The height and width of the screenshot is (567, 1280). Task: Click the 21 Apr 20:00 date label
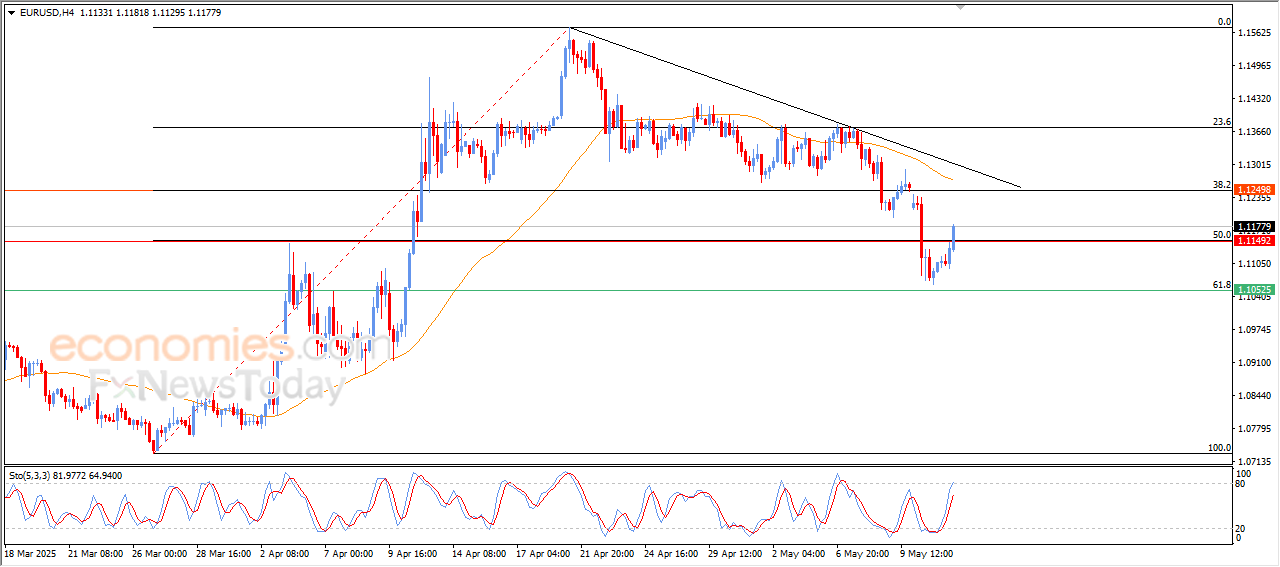(x=609, y=552)
